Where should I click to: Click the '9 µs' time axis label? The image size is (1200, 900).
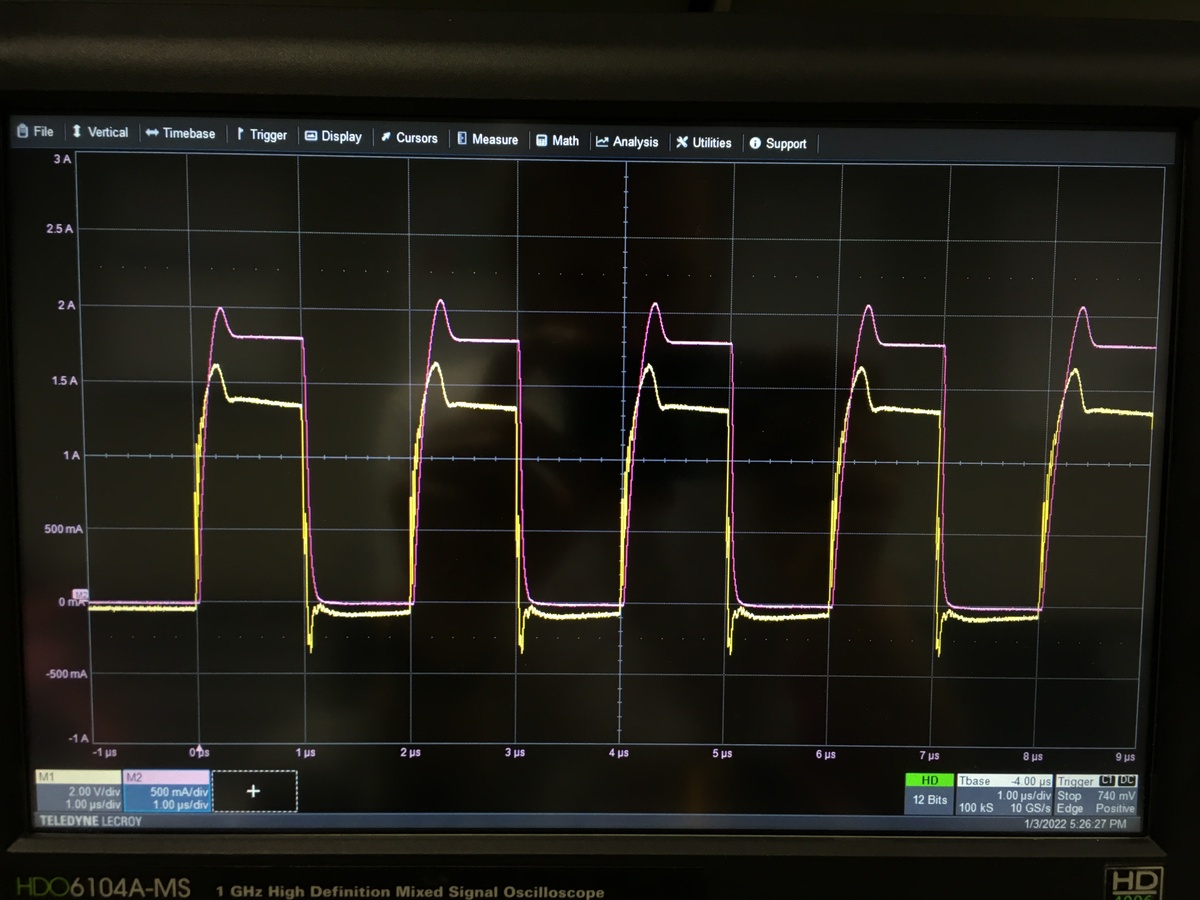click(x=1125, y=757)
